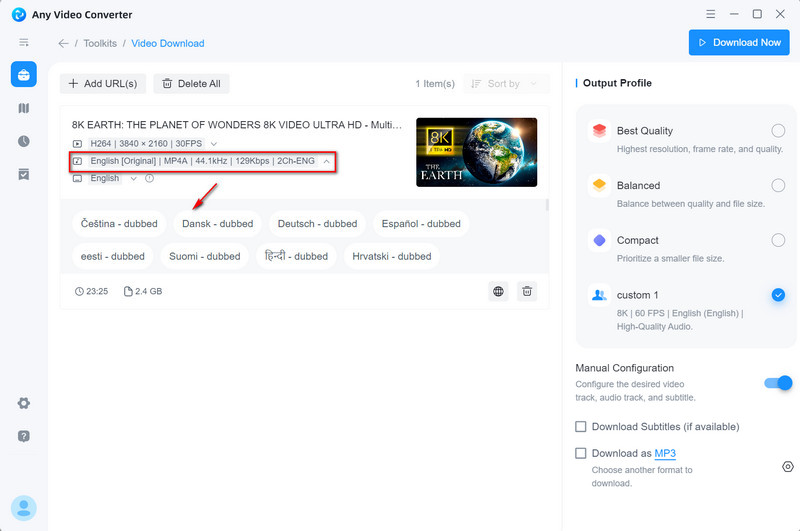This screenshot has width=800, height=531.
Task: Select custom 1 radio button
Action: pos(778,295)
